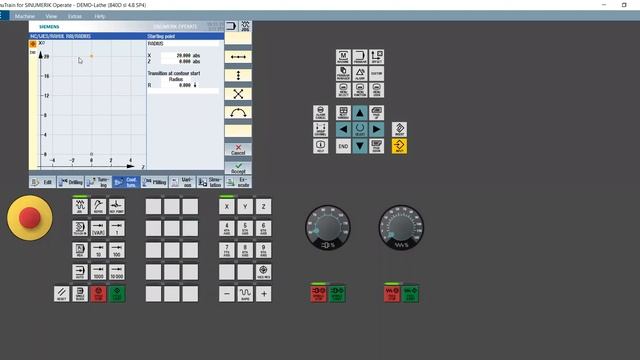Viewport: 640px width, 360px height.
Task: Click the INSERT key
Action: pos(399,129)
